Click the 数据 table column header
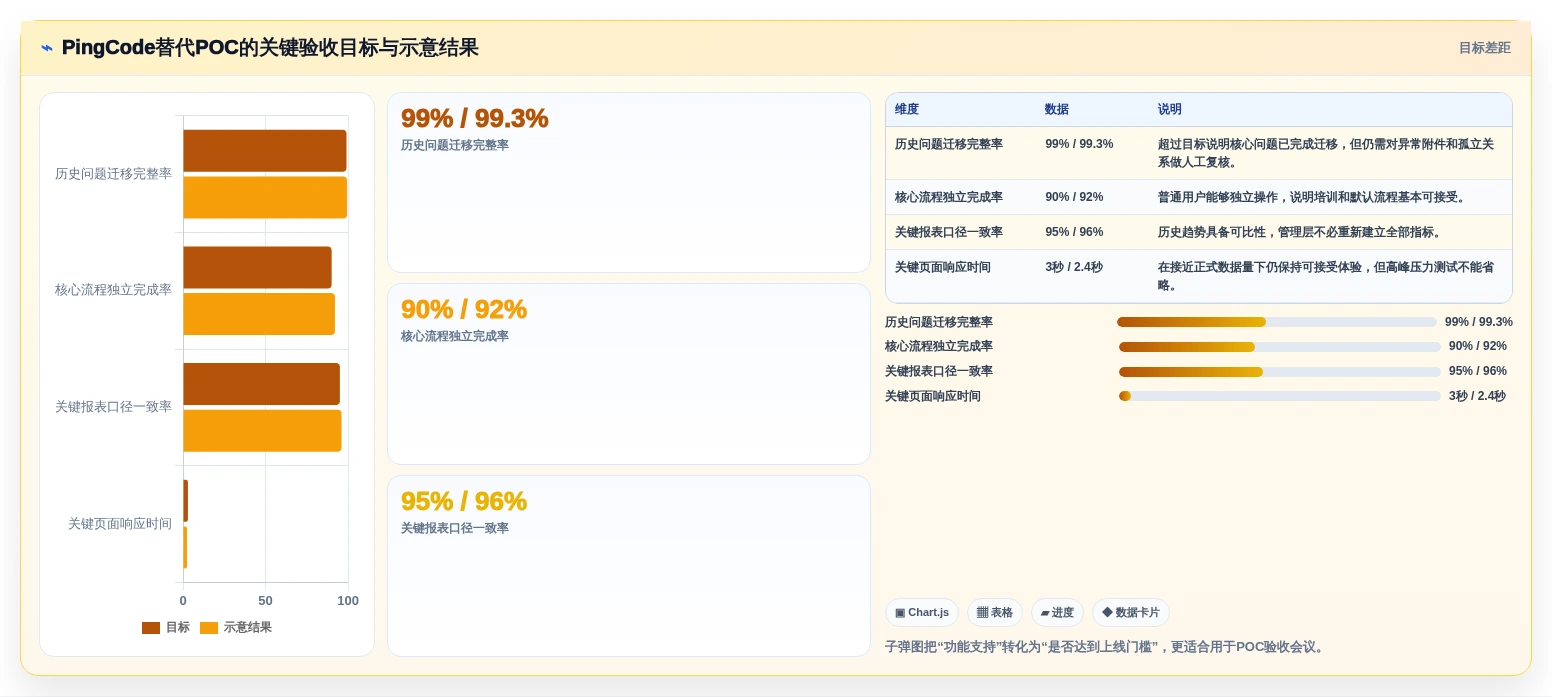This screenshot has height=697, width=1552. click(x=1057, y=109)
